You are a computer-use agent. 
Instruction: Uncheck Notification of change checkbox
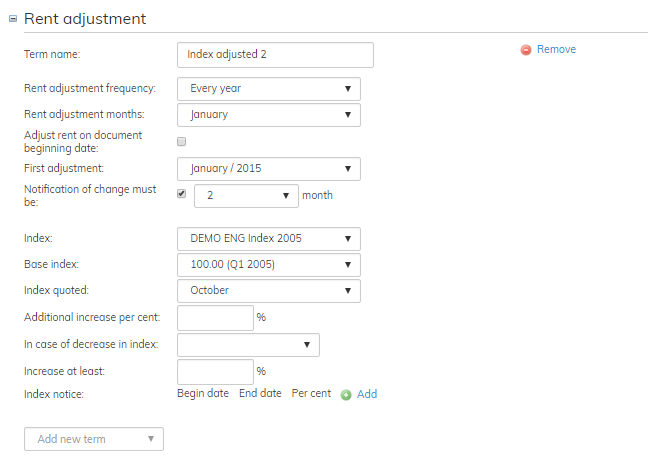pos(181,194)
